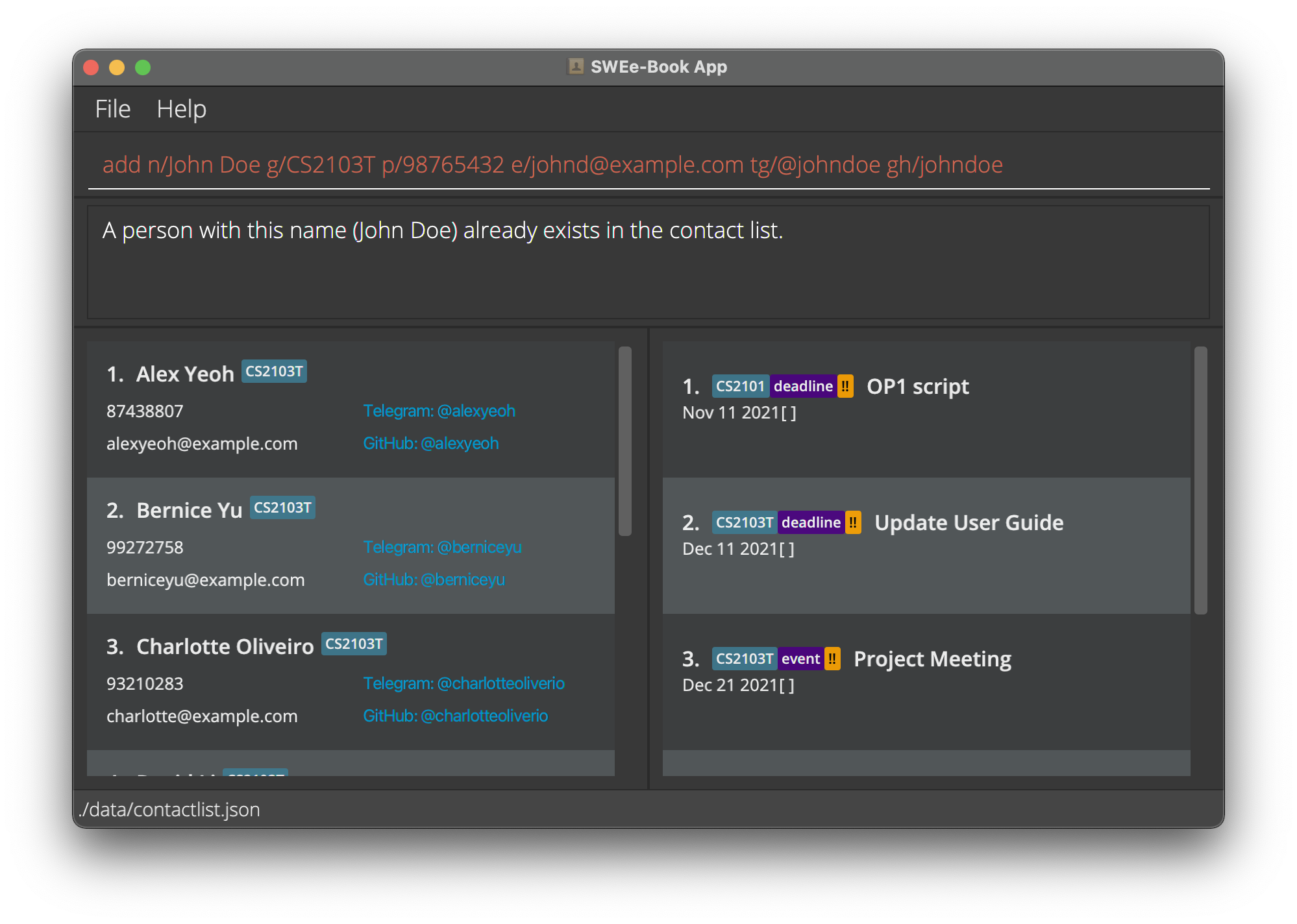Toggle the OP1 script done checkbox brackets
This screenshot has height=924, width=1297.
[x=789, y=413]
